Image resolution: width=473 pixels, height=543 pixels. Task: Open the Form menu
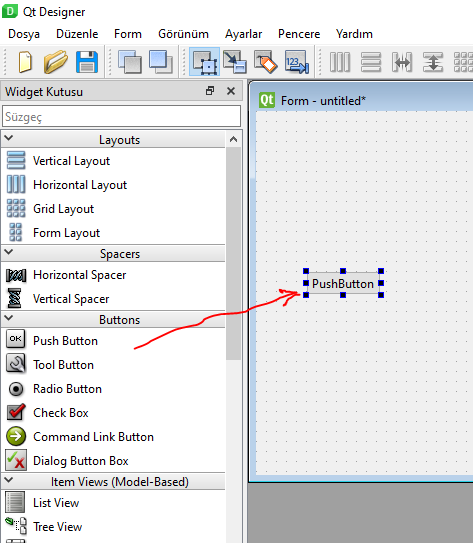coord(128,34)
